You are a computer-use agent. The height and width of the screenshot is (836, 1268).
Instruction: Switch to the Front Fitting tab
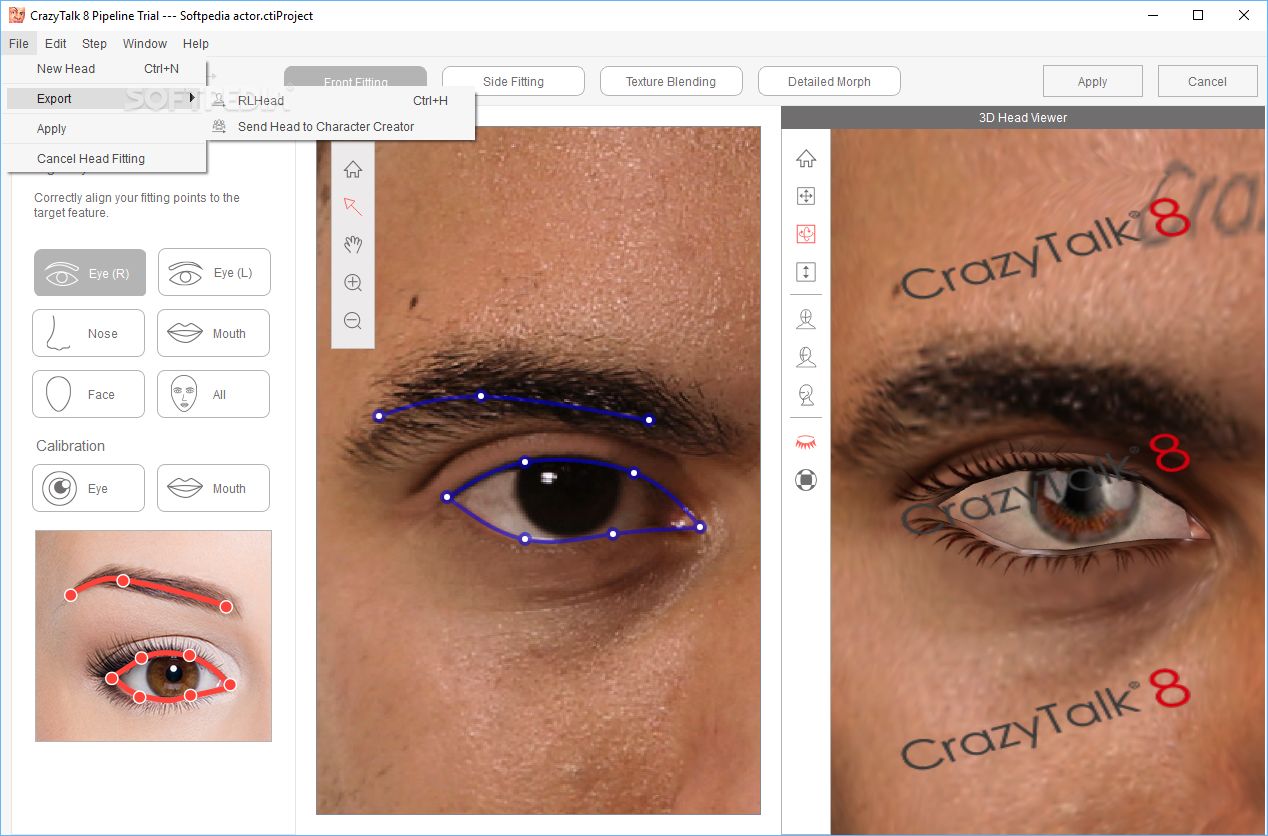[x=355, y=81]
